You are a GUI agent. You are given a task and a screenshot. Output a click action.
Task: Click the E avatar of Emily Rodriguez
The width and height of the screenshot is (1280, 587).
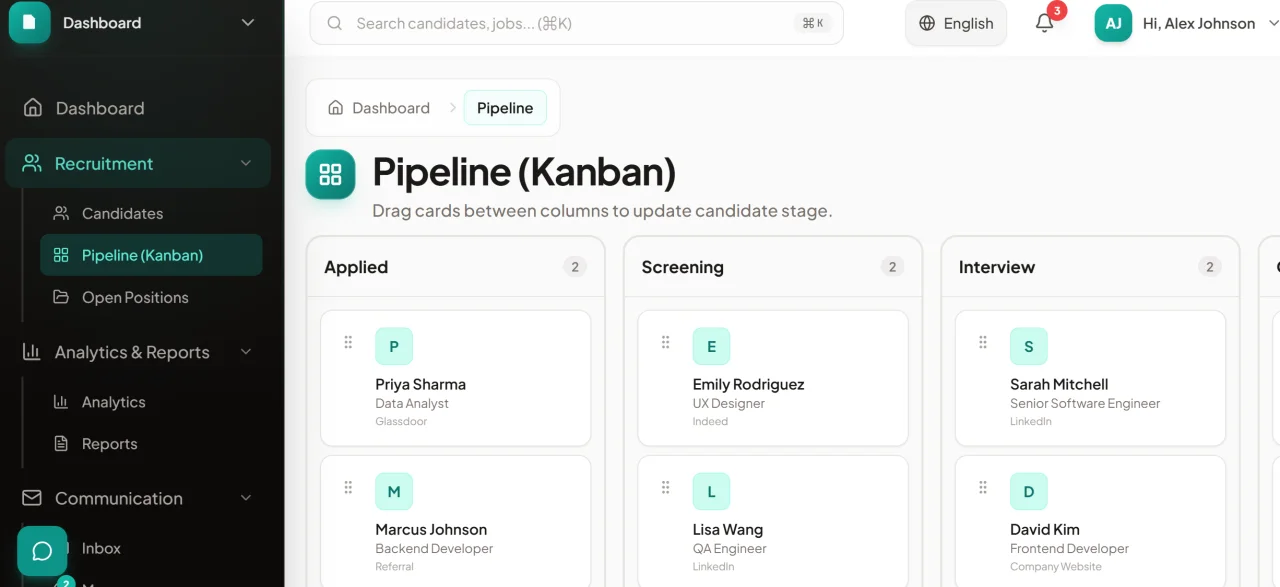coord(711,346)
